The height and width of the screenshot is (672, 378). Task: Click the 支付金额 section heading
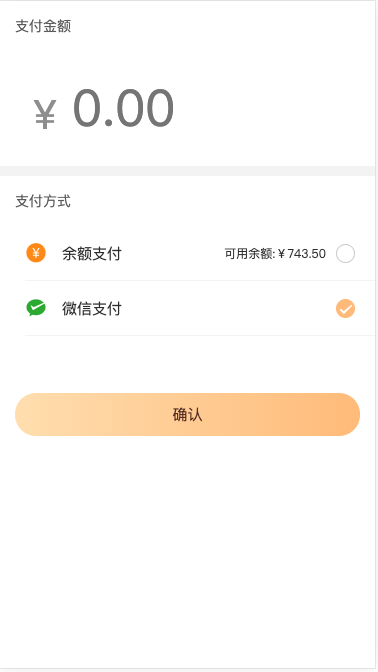(x=43, y=27)
